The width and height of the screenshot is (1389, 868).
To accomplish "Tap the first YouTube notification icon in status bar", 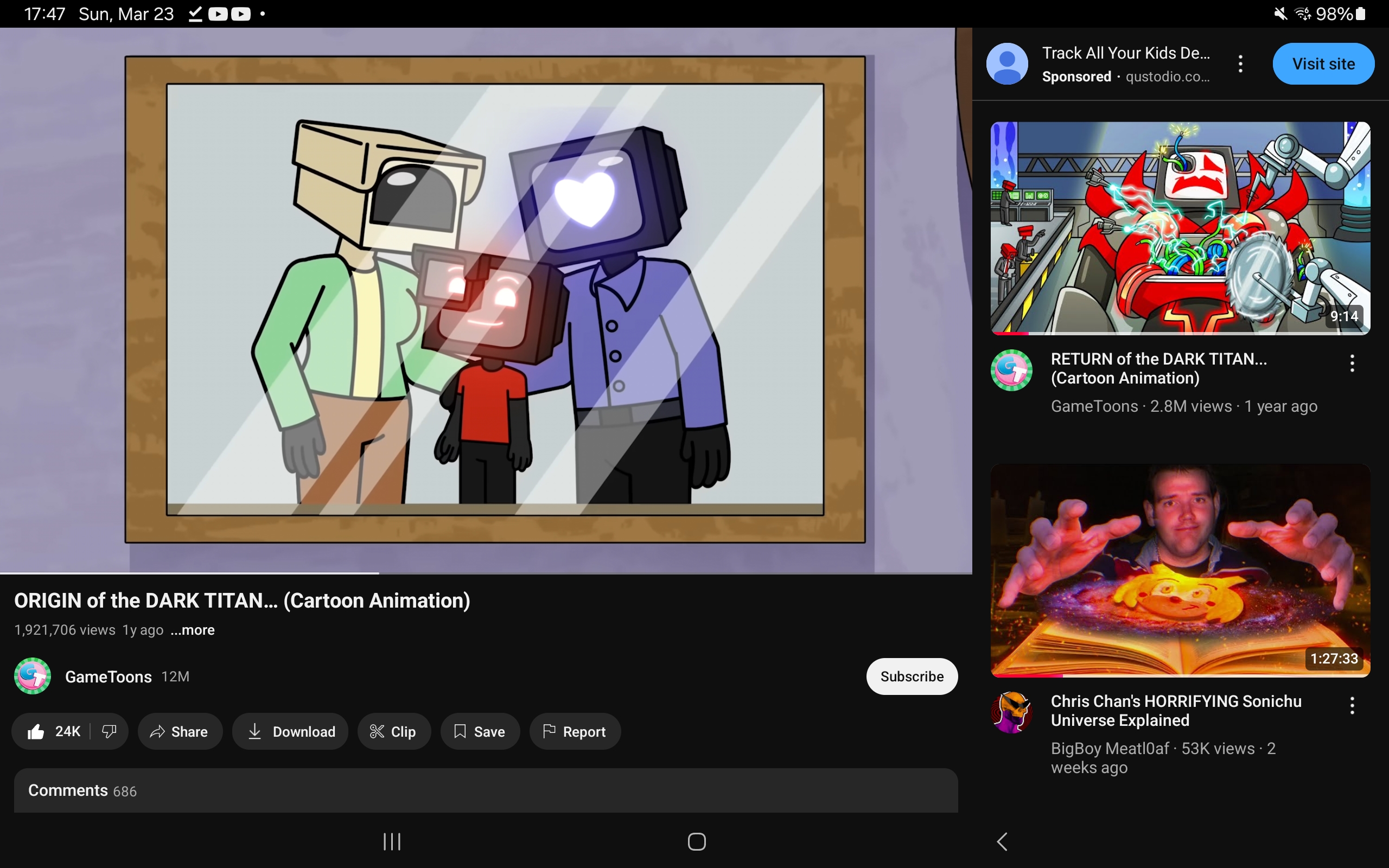I will 218,14.
